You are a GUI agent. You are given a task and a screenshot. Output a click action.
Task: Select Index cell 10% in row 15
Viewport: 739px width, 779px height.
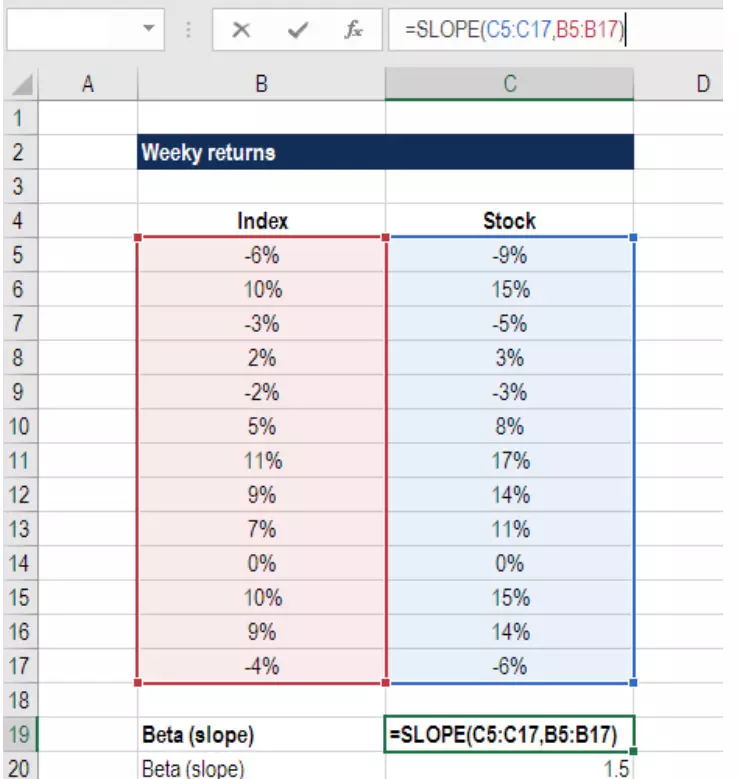tap(261, 598)
